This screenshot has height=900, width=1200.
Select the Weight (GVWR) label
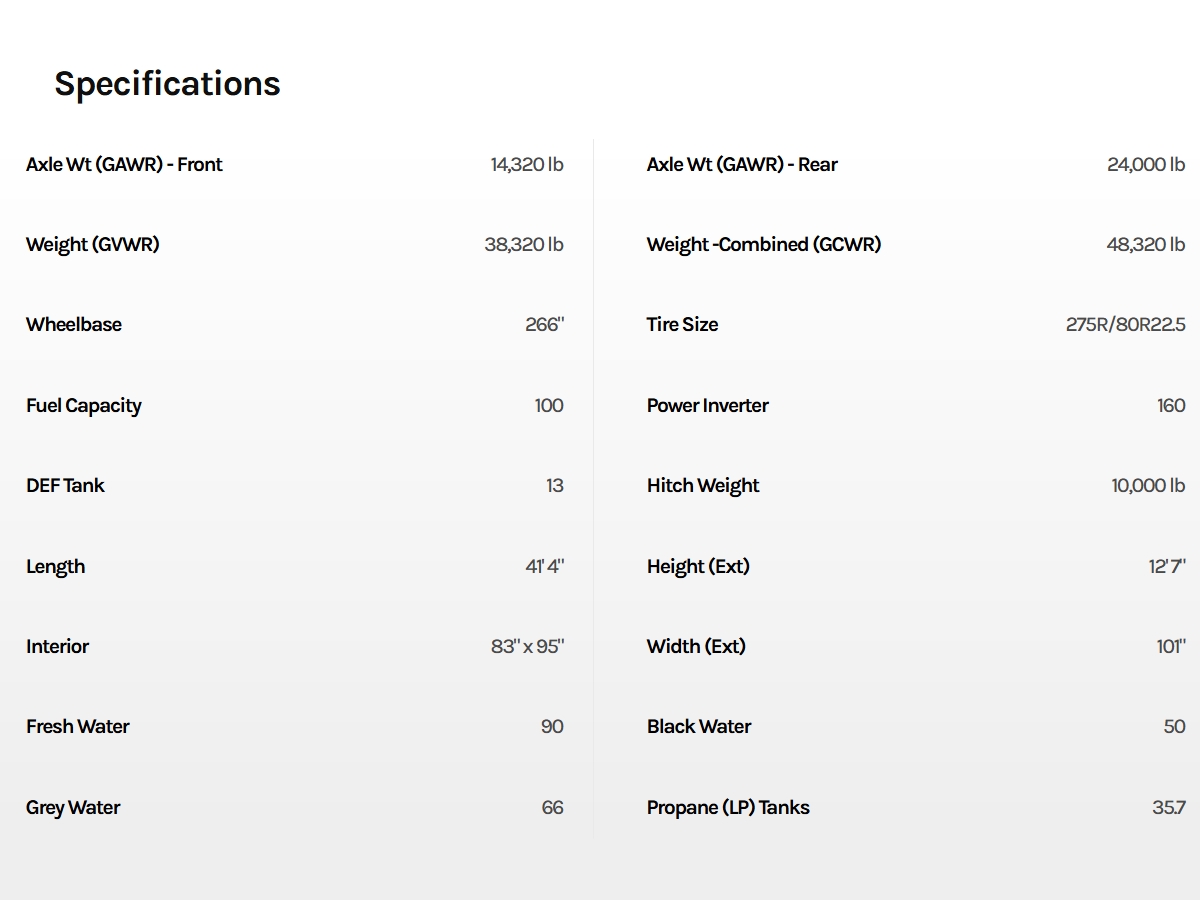click(92, 245)
